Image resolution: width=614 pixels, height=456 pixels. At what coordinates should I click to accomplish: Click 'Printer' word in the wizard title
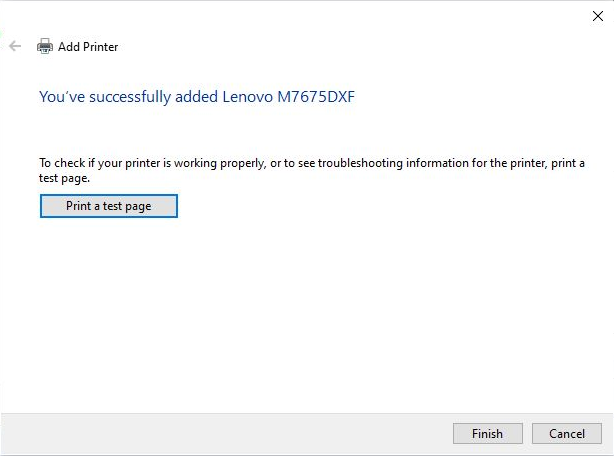[101, 47]
